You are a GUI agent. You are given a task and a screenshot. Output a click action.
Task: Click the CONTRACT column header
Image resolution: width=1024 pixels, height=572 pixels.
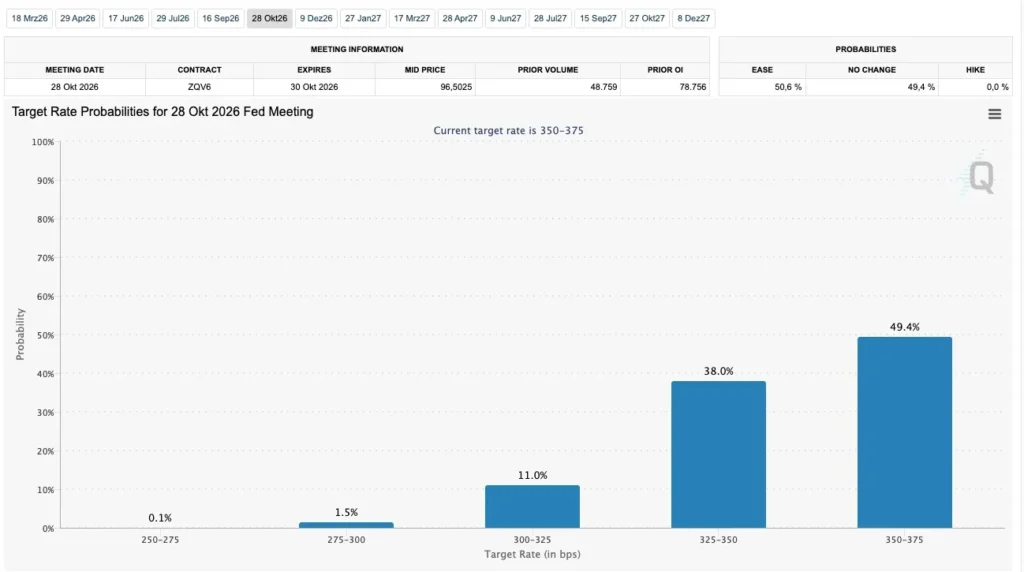coord(199,70)
